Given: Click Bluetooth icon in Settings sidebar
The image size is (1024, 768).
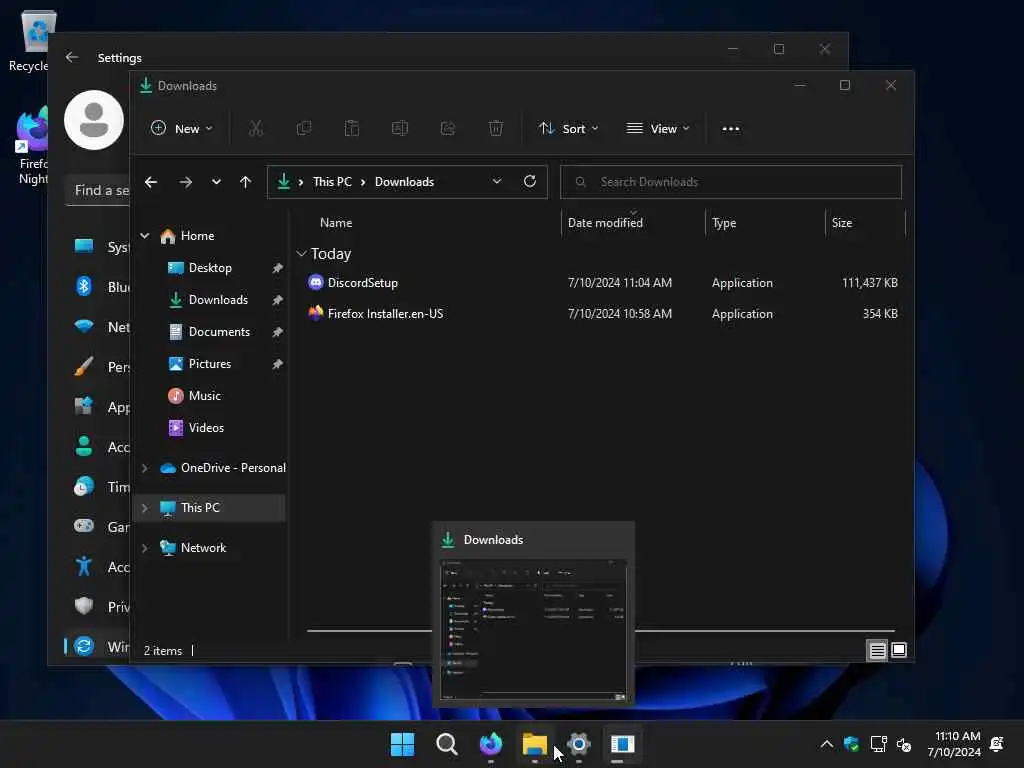Looking at the screenshot, I should click(84, 286).
